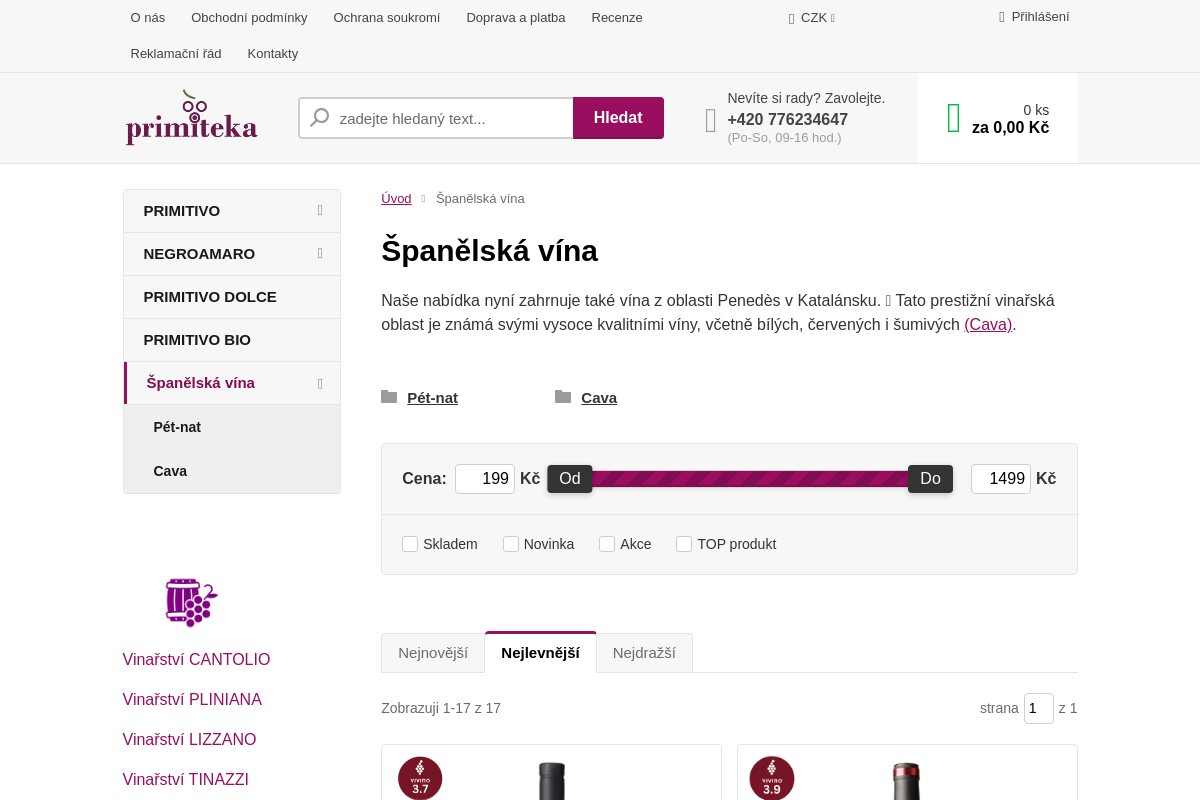The width and height of the screenshot is (1200, 800).
Task: Tick the Novinka filter checkbox
Action: (x=511, y=544)
